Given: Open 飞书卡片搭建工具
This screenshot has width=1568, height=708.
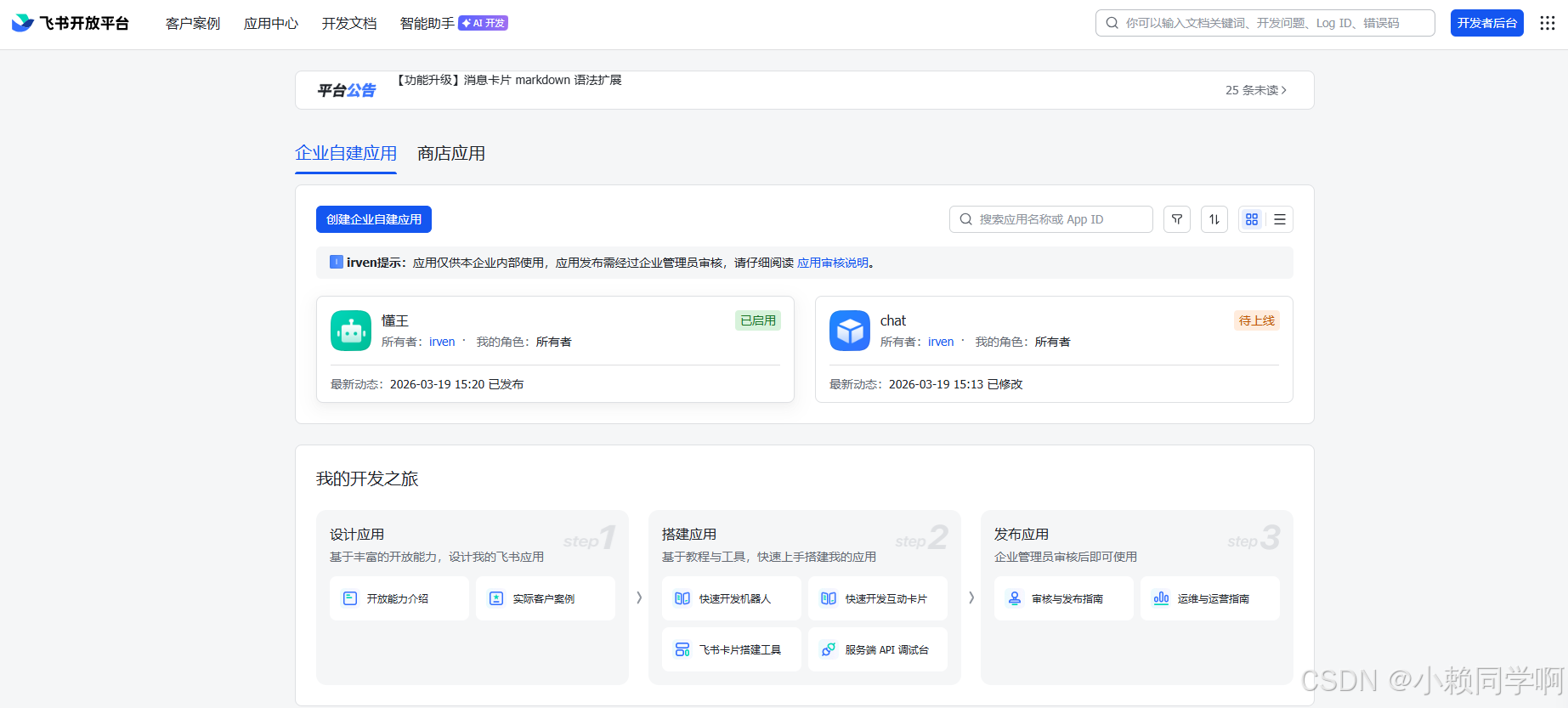Looking at the screenshot, I should [732, 649].
